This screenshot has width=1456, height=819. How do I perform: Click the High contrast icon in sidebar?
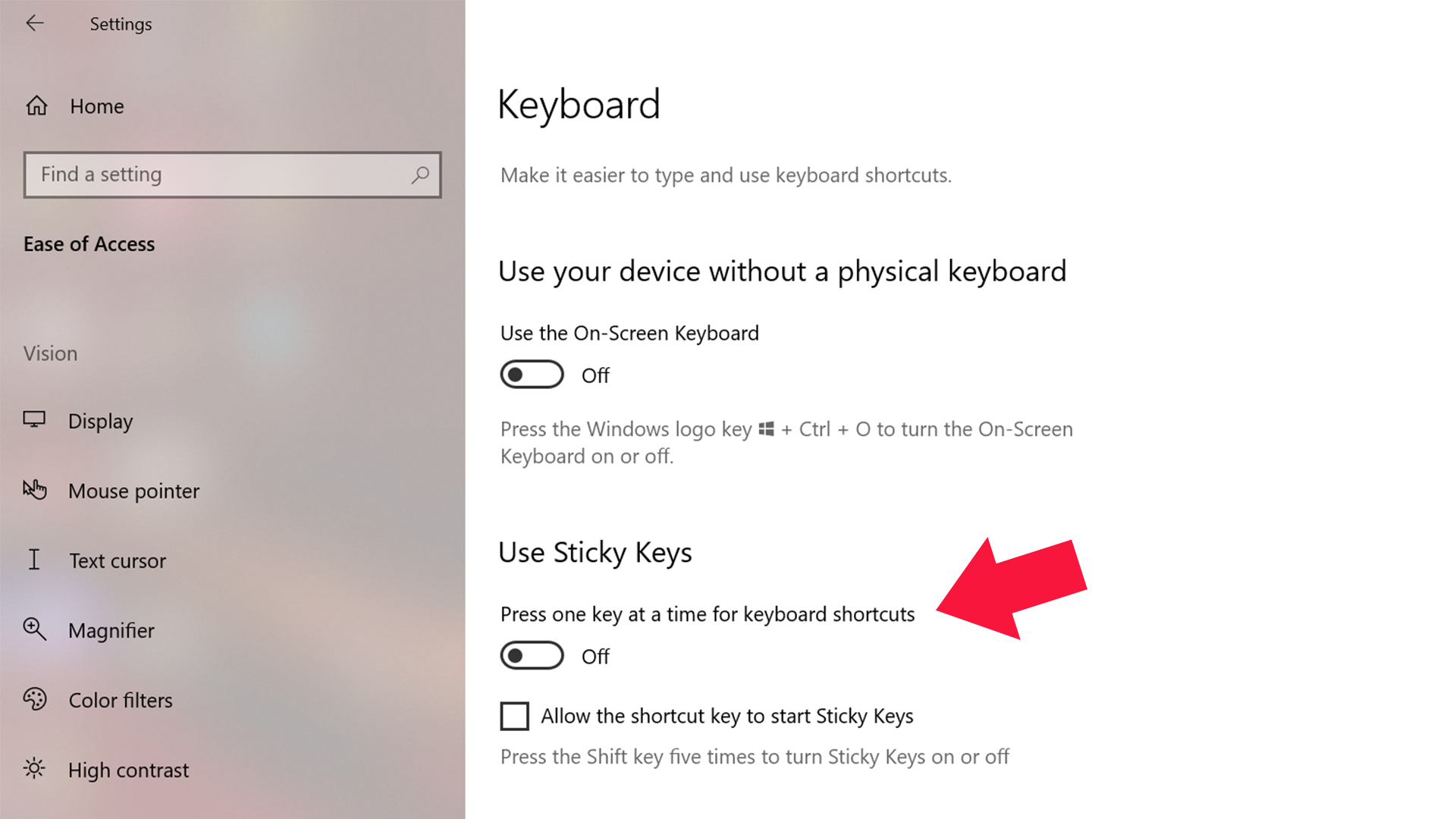[34, 769]
